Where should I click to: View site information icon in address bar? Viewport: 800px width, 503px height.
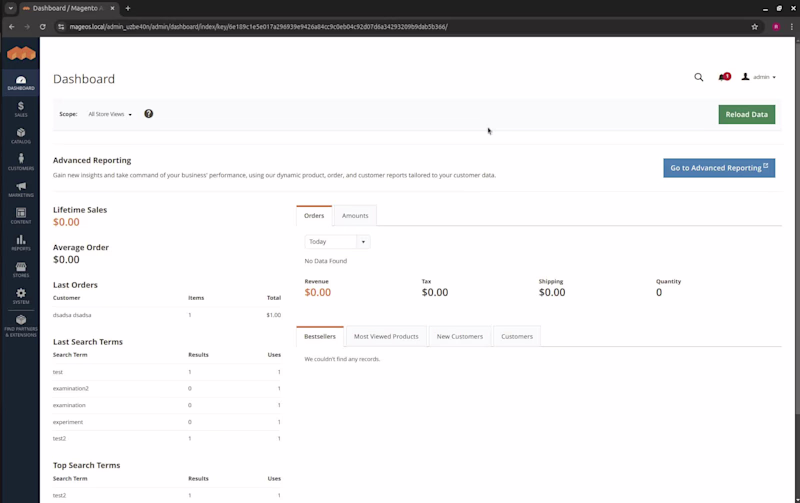click(61, 27)
